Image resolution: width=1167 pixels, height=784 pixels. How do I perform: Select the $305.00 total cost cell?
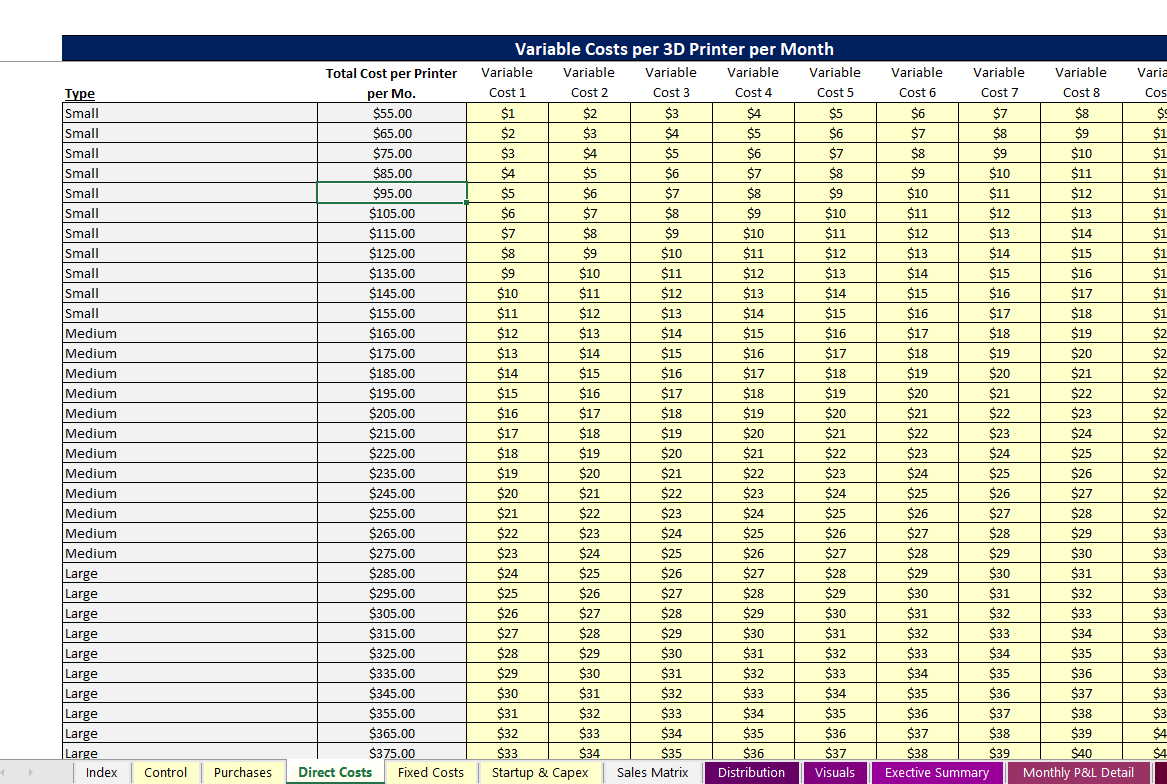(x=392, y=614)
